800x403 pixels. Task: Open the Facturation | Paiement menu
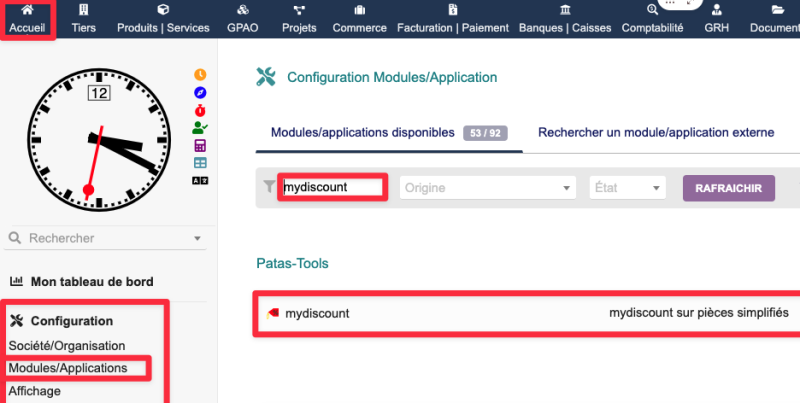(x=453, y=20)
